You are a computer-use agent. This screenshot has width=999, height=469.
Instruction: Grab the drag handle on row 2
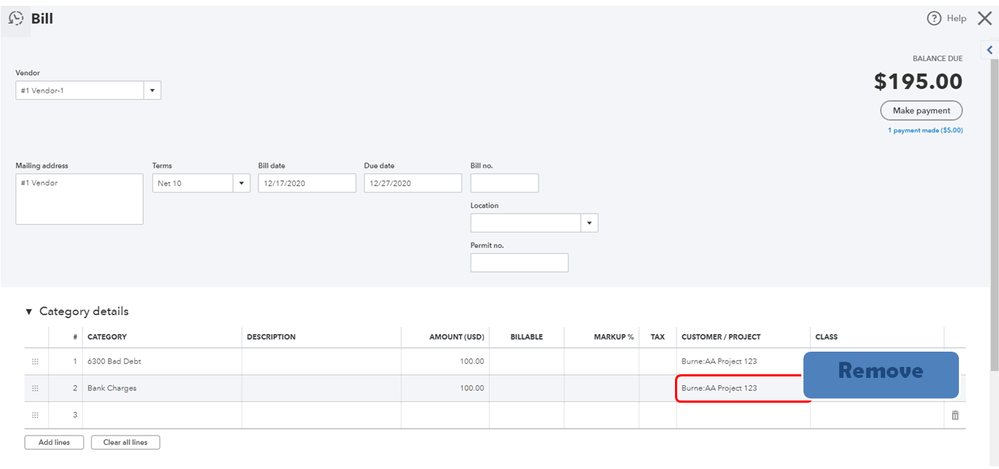[35, 388]
